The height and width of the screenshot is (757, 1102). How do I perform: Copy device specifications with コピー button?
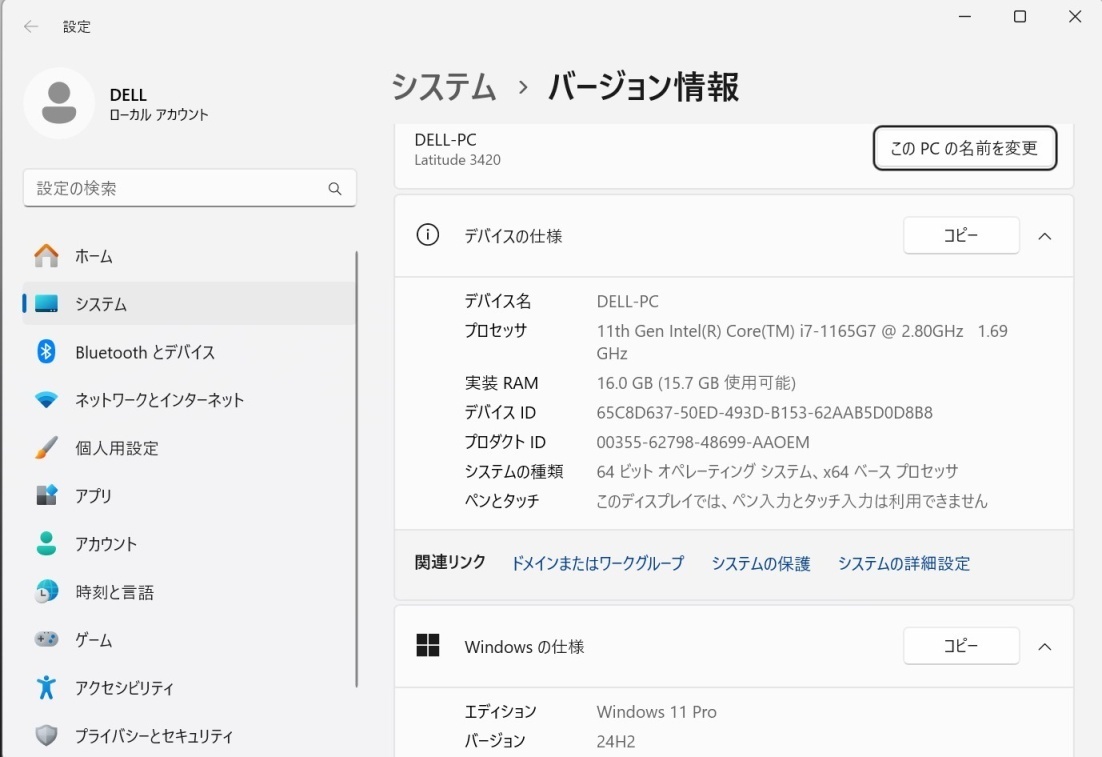click(961, 235)
